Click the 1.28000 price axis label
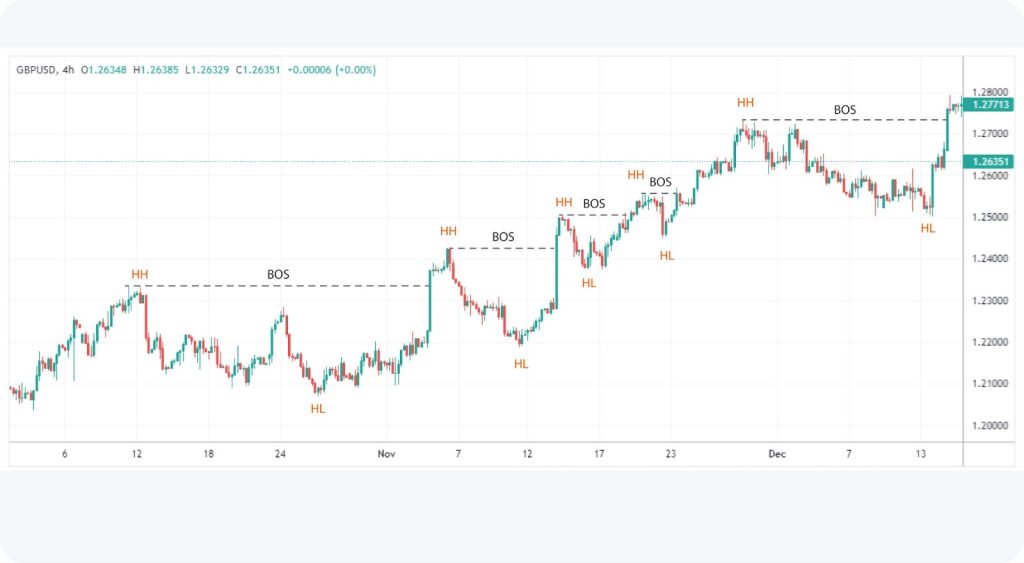This screenshot has width=1024, height=563. coord(989,92)
